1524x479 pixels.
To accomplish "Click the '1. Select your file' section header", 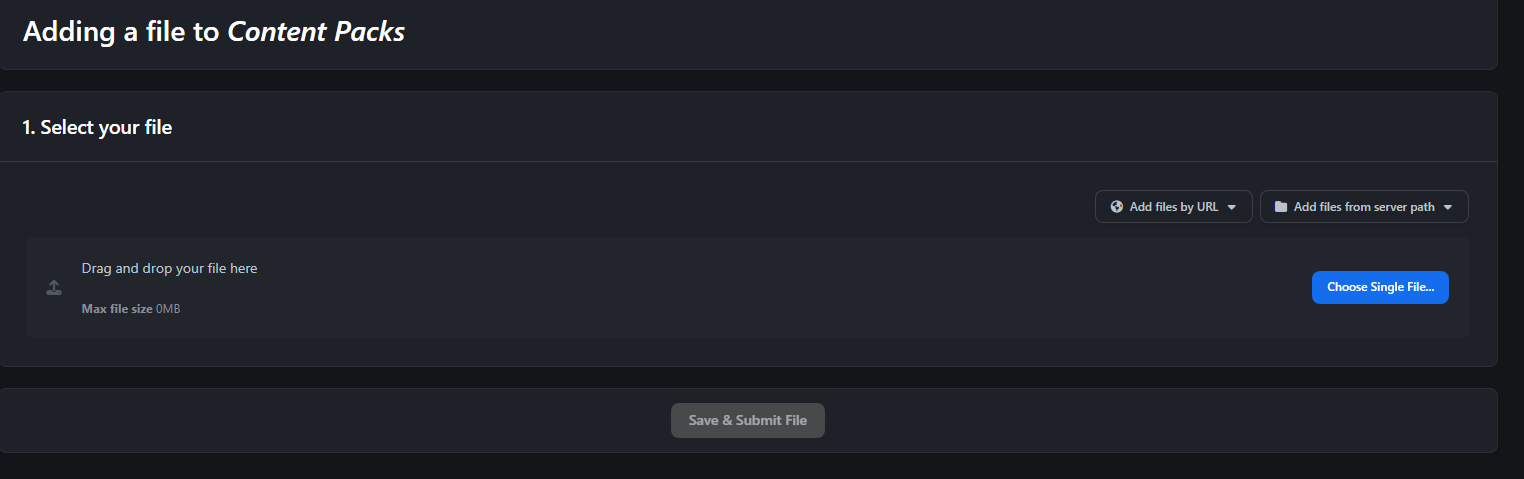I will coord(97,127).
